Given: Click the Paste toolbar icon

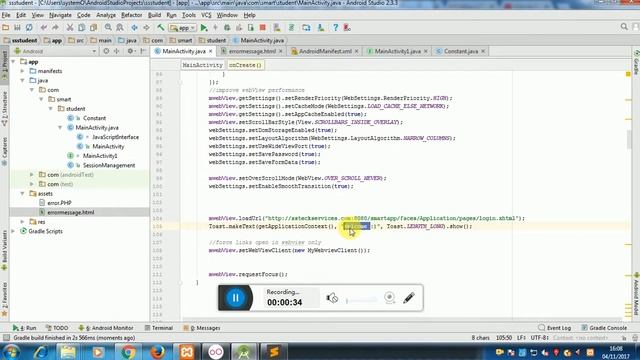Looking at the screenshot, I should (x=93, y=28).
